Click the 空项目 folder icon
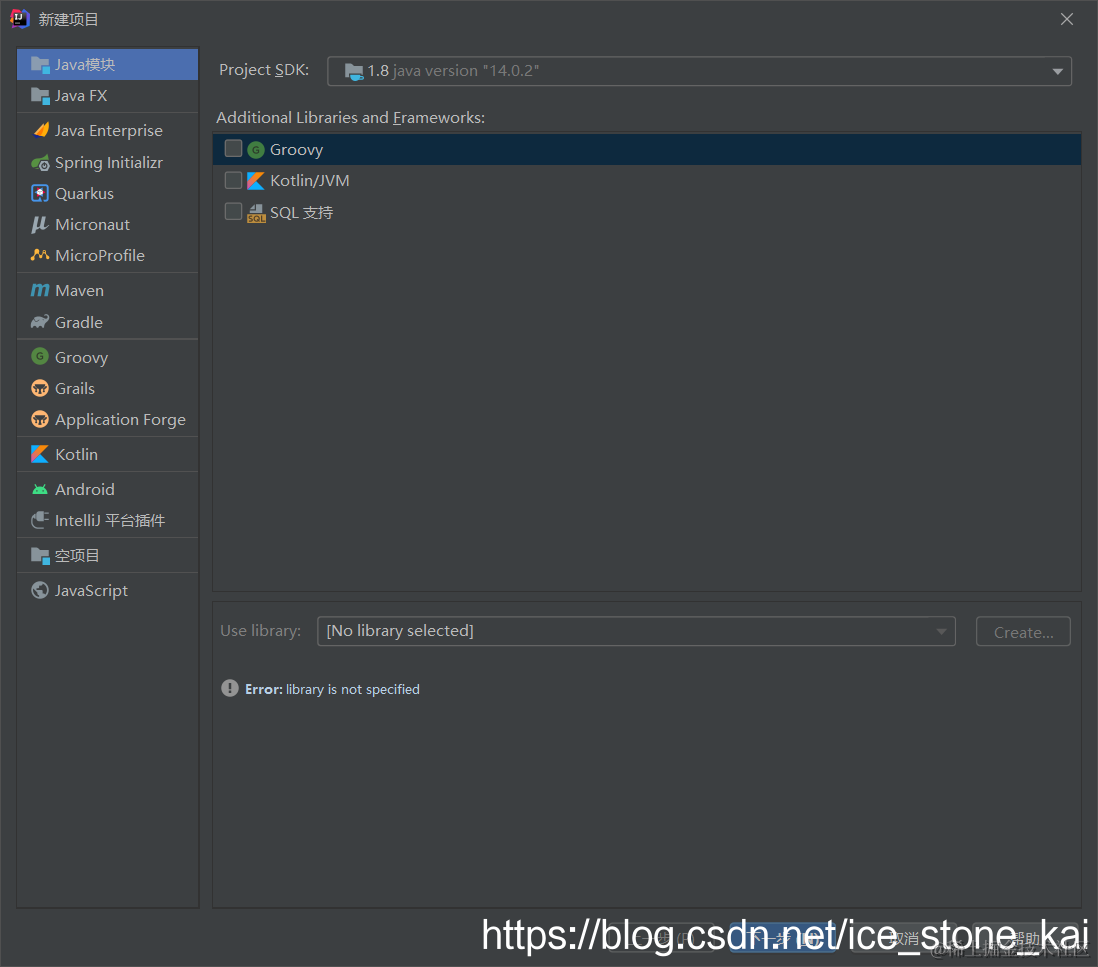1098x967 pixels. click(x=40, y=555)
